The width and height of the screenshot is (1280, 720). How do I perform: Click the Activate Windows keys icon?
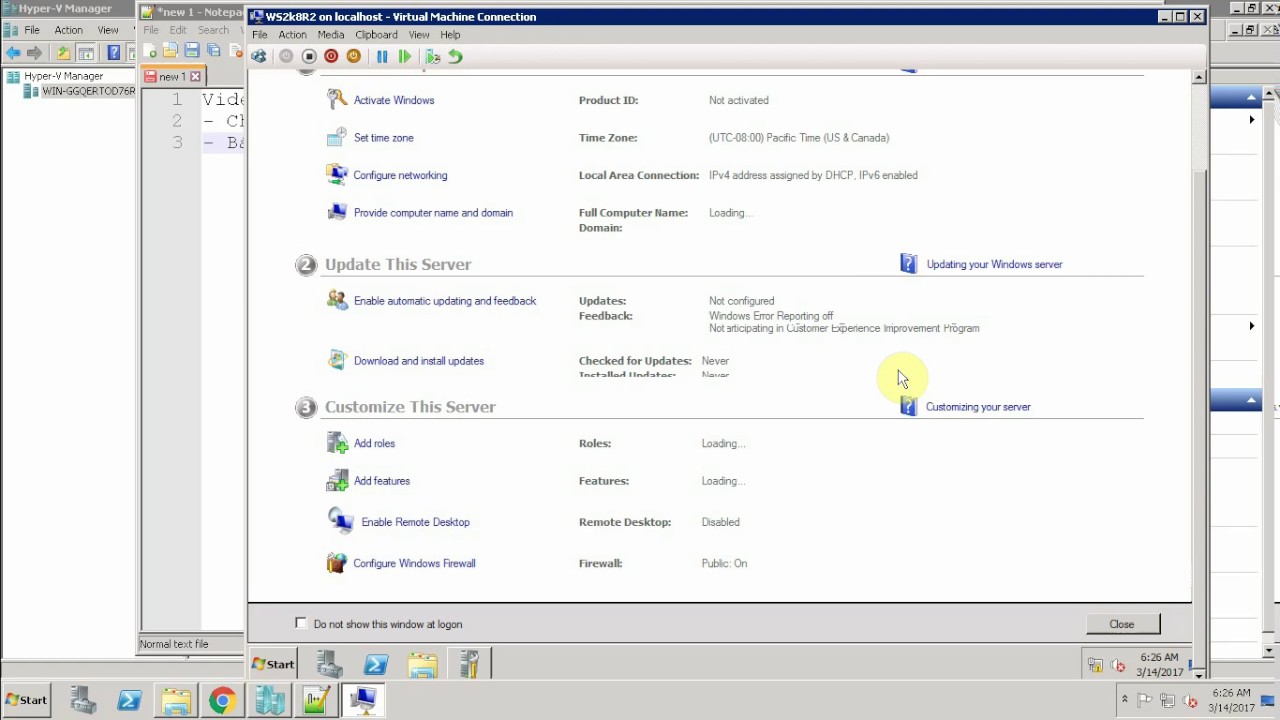(337, 99)
